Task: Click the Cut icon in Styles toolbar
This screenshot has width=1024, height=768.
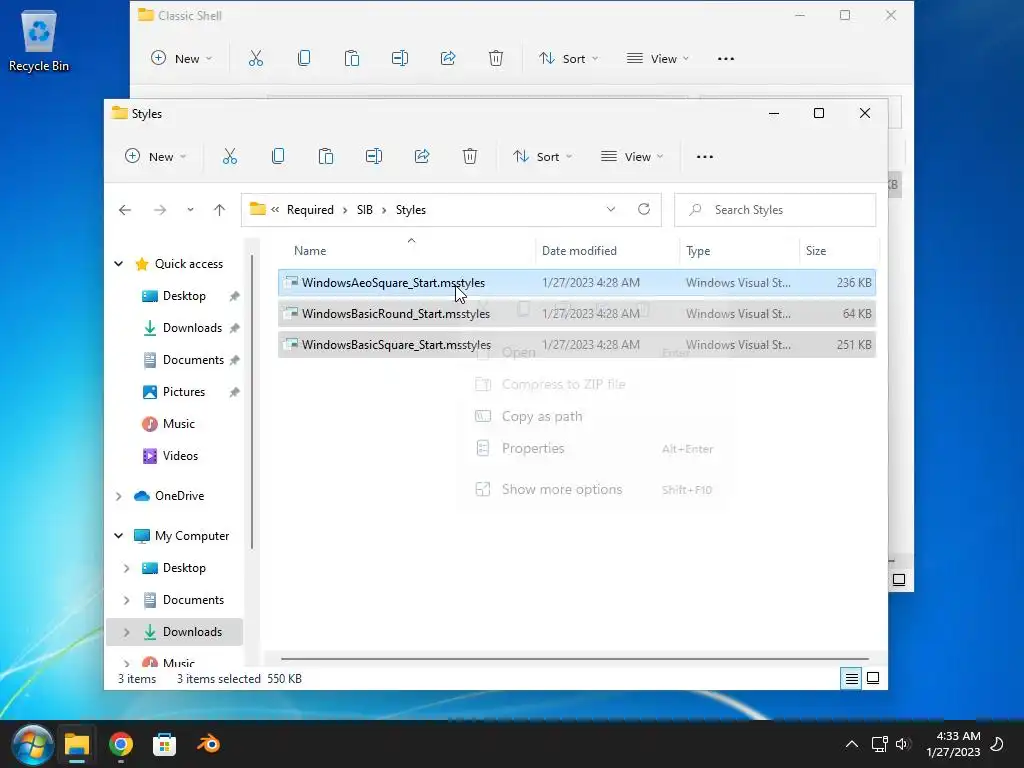Action: pyautogui.click(x=230, y=157)
